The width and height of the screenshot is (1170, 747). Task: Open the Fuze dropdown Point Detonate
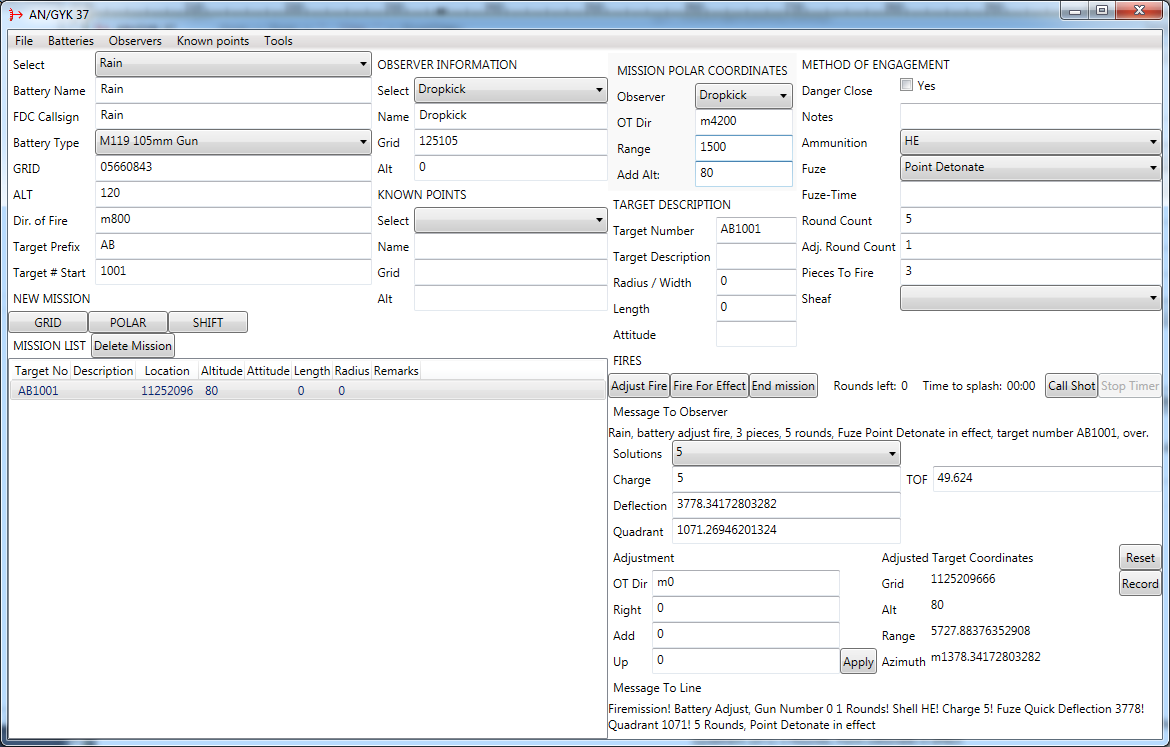coord(1030,167)
